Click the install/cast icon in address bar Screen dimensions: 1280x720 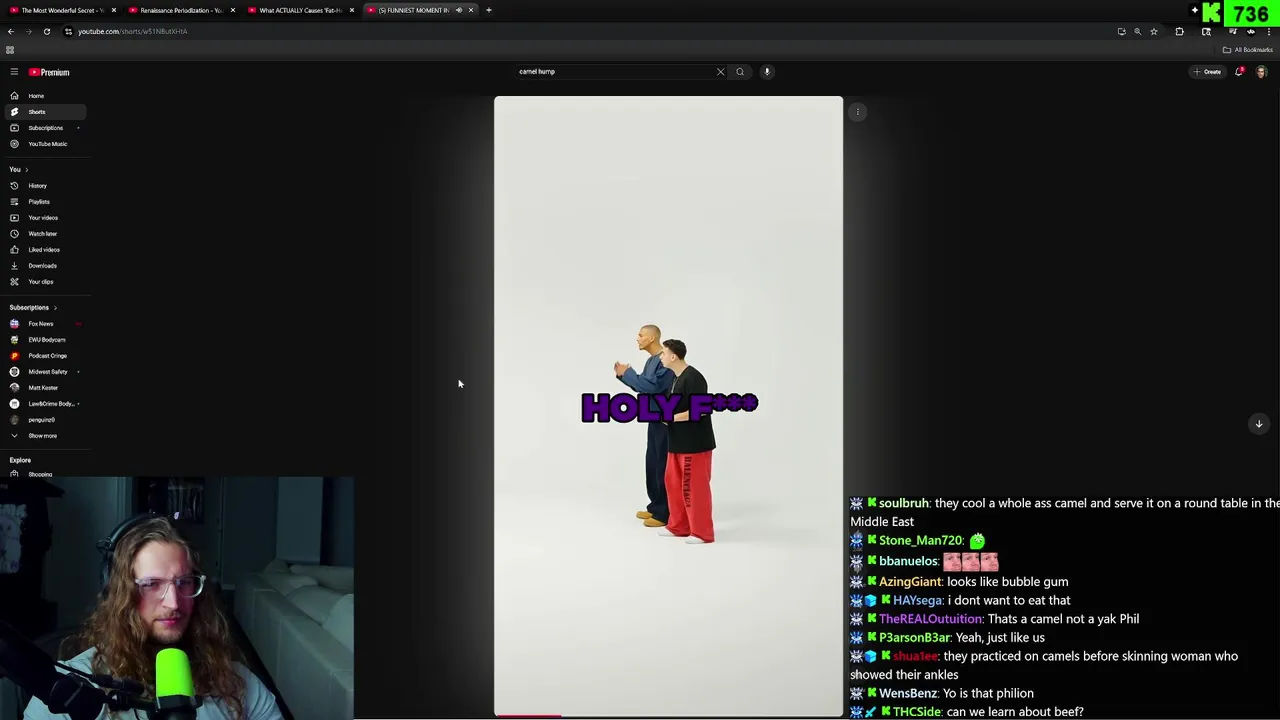pos(1121,31)
